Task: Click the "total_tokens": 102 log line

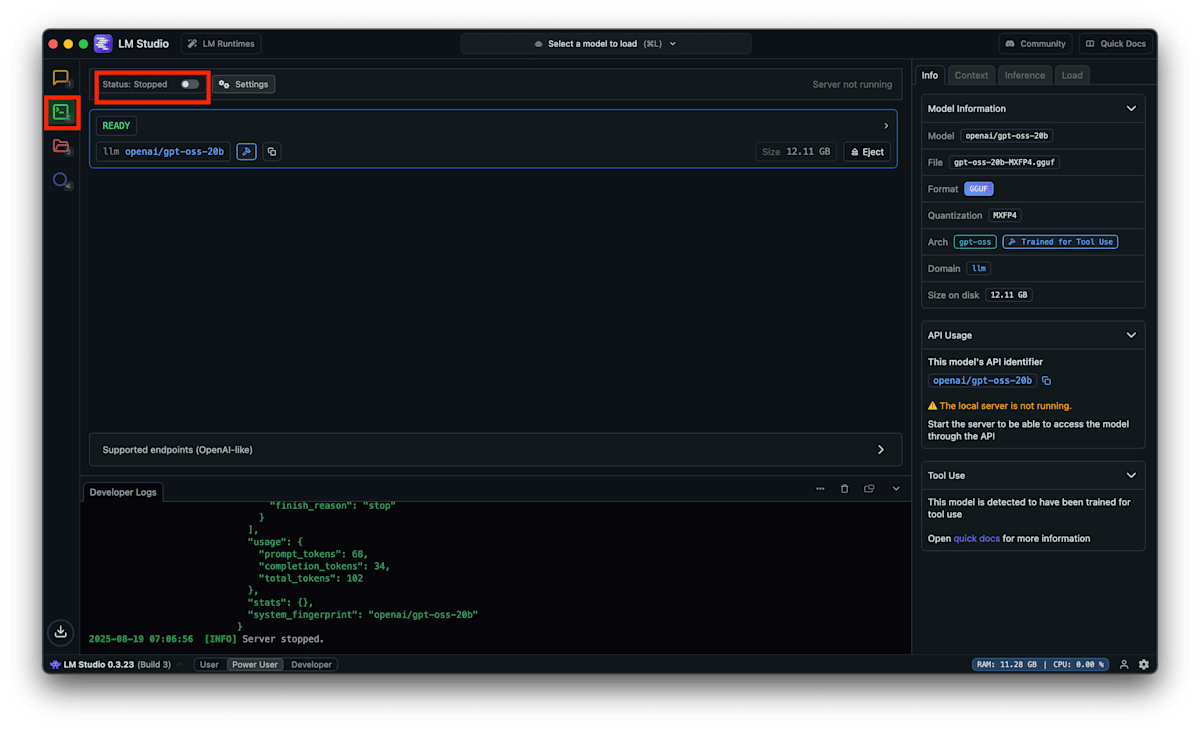Action: 311,578
